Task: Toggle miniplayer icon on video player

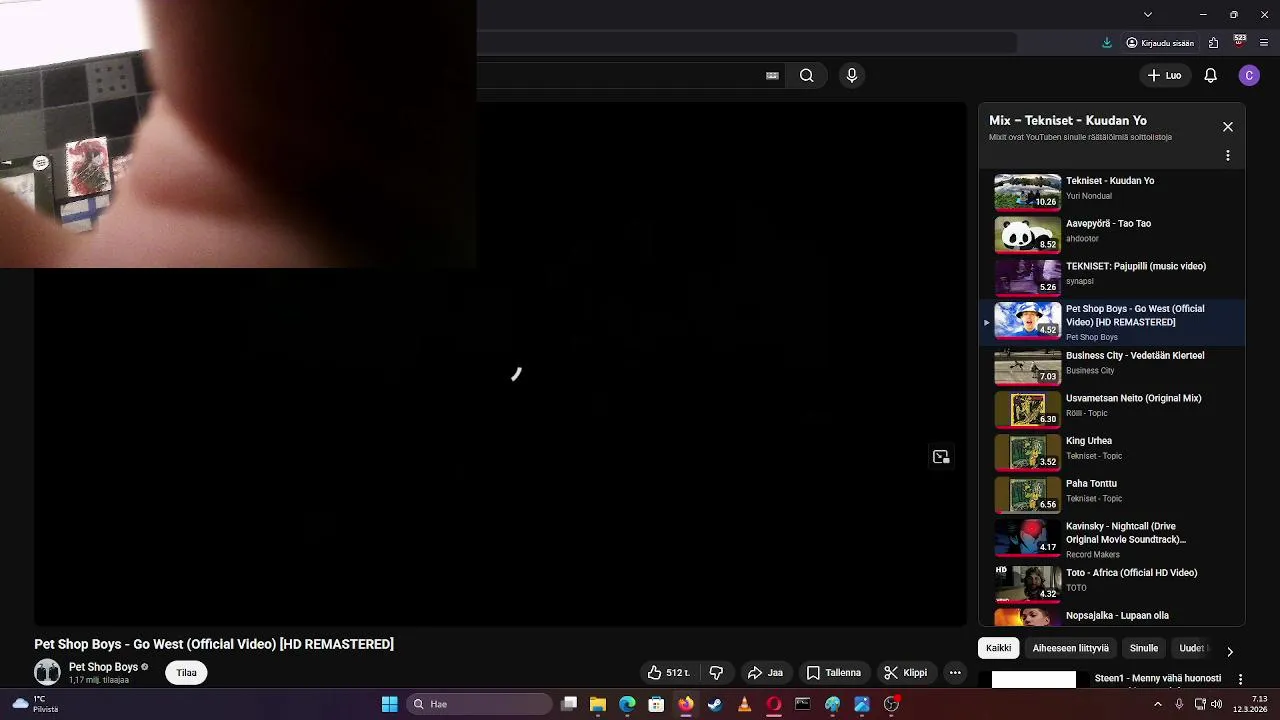Action: [941, 457]
